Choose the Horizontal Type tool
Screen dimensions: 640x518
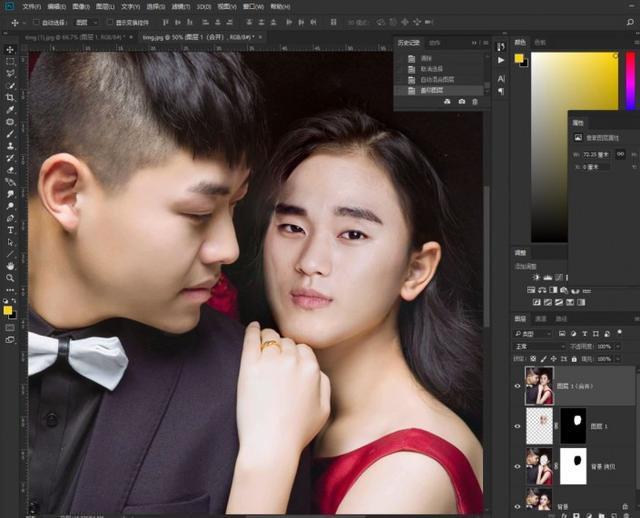click(10, 229)
